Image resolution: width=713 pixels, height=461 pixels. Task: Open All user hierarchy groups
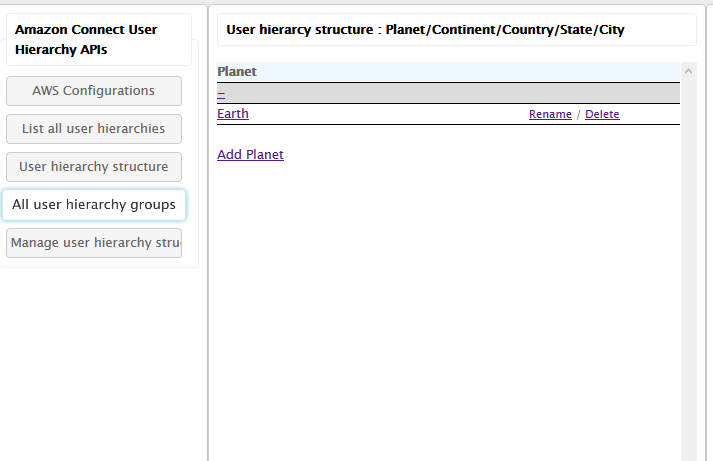click(x=94, y=205)
